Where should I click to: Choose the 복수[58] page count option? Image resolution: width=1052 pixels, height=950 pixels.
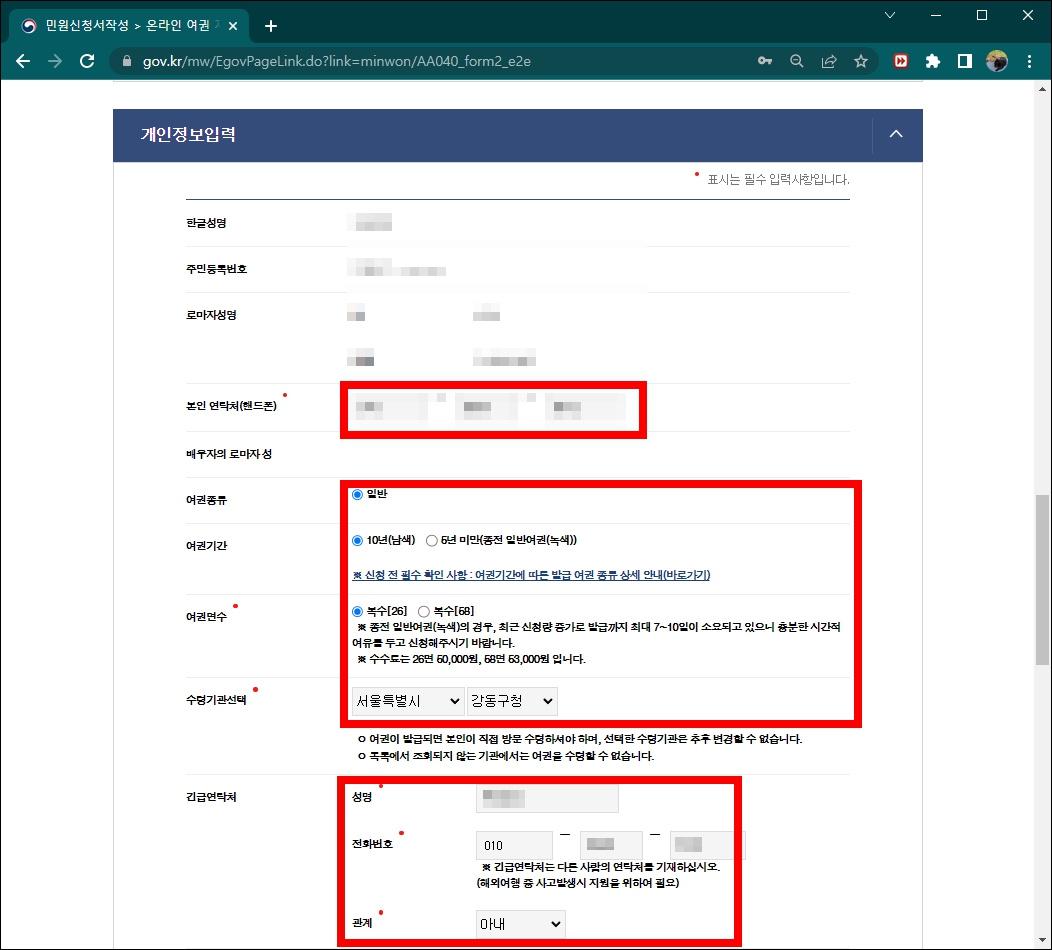(x=424, y=611)
